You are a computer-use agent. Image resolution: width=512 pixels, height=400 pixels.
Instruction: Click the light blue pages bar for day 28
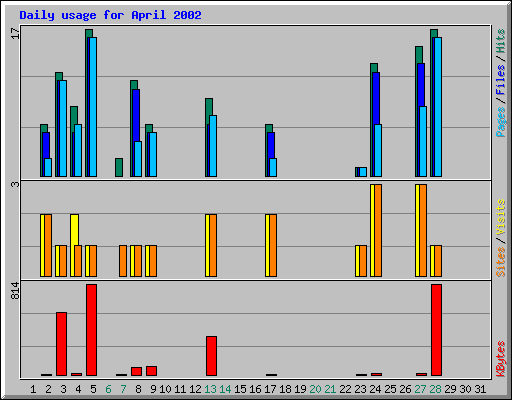click(438, 107)
